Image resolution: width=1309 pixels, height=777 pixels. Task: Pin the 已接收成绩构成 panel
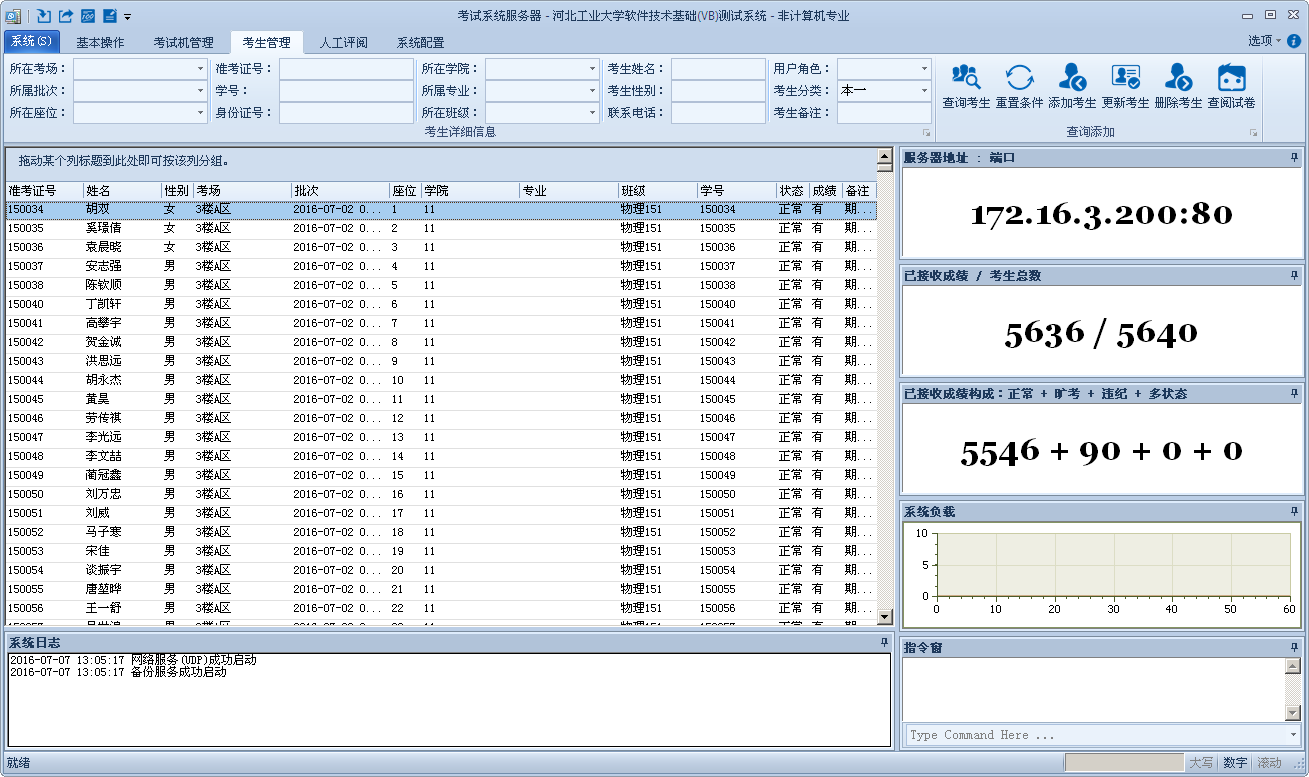point(1294,394)
